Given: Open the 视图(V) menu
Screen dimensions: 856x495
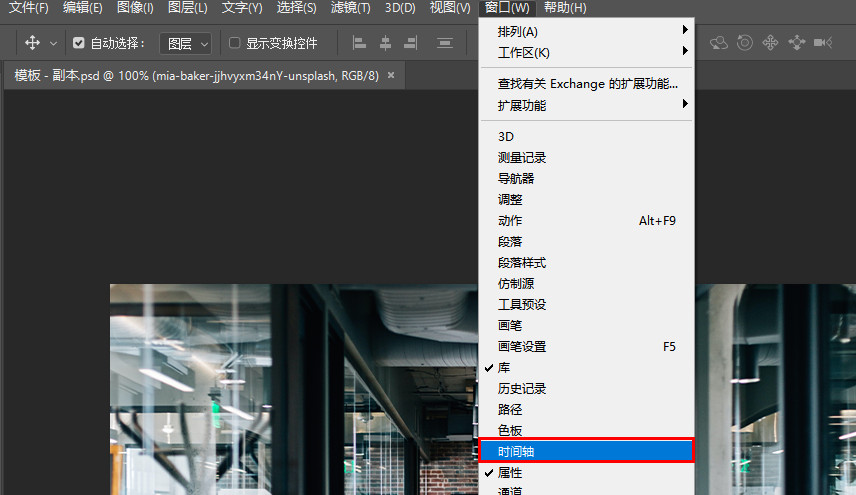Looking at the screenshot, I should tap(450, 8).
